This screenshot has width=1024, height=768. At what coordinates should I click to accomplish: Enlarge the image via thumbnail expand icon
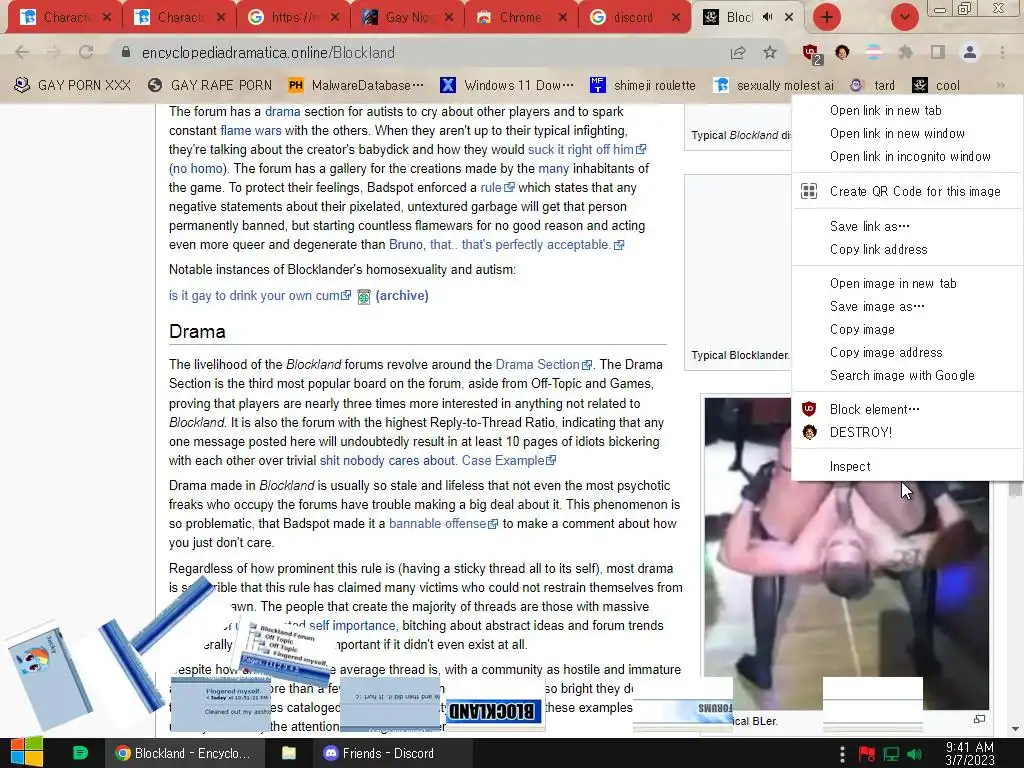point(979,719)
